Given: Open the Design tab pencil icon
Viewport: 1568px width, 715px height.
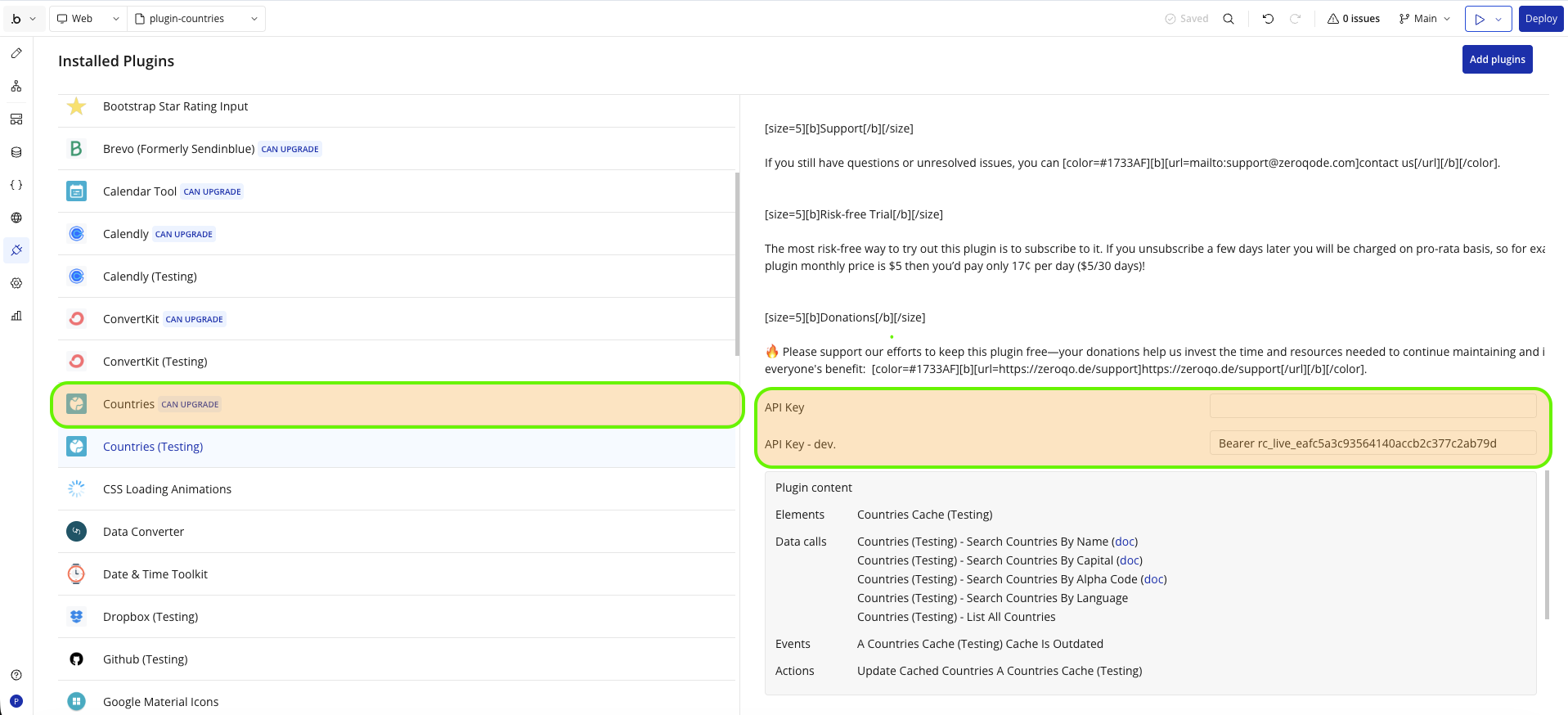Looking at the screenshot, I should [x=16, y=53].
